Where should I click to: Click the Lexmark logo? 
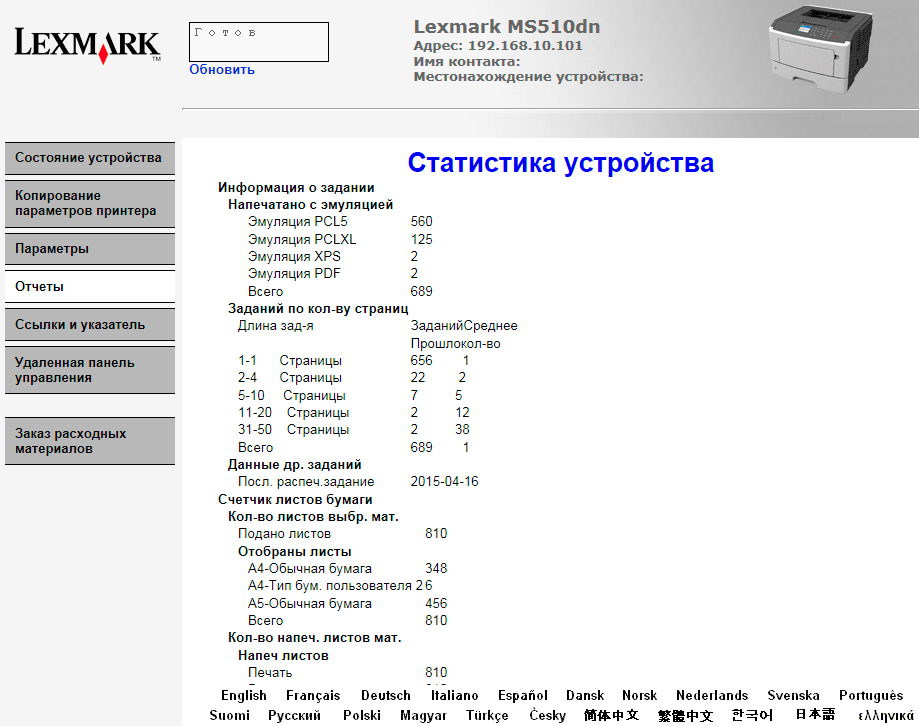[87, 45]
